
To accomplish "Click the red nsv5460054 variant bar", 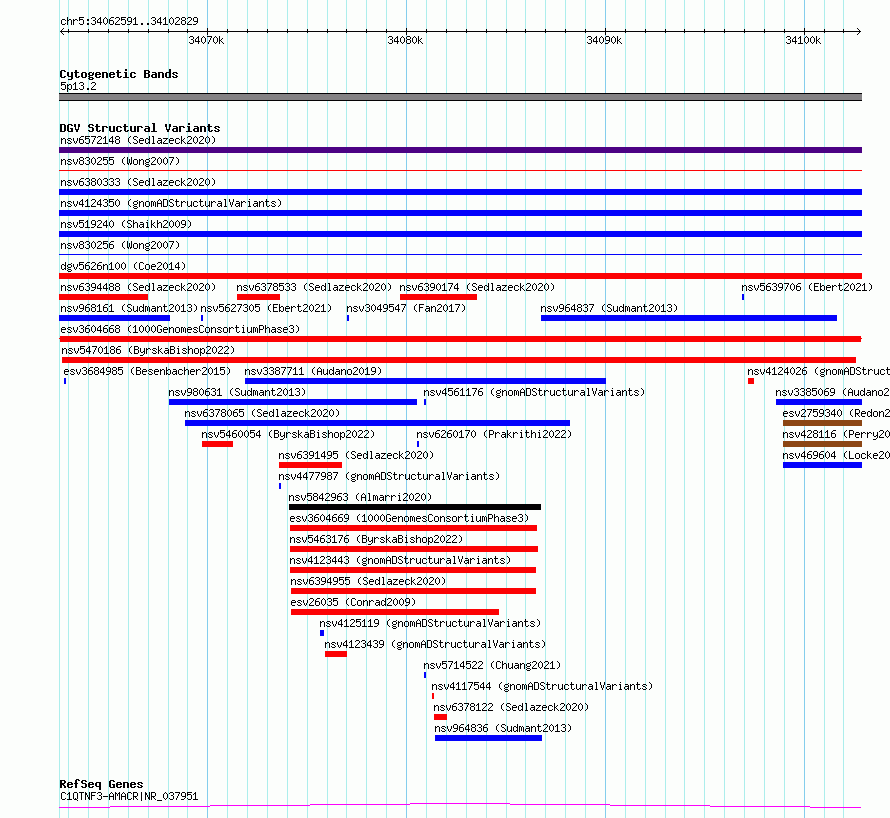I will point(217,444).
